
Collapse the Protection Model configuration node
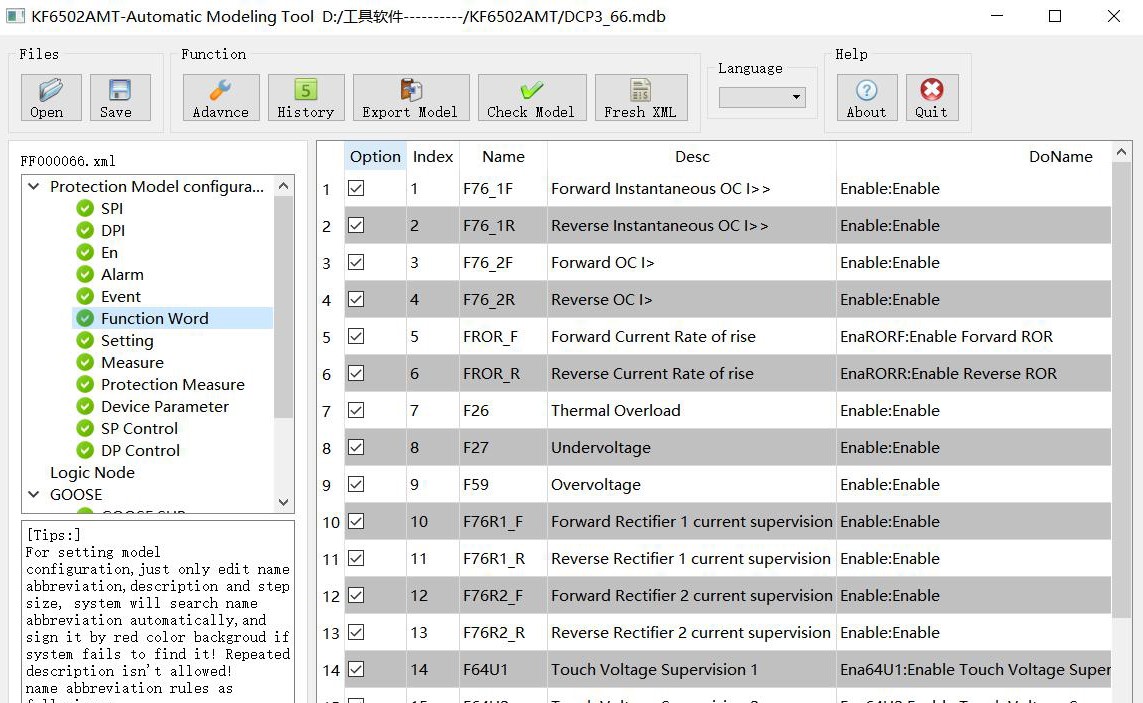34,187
